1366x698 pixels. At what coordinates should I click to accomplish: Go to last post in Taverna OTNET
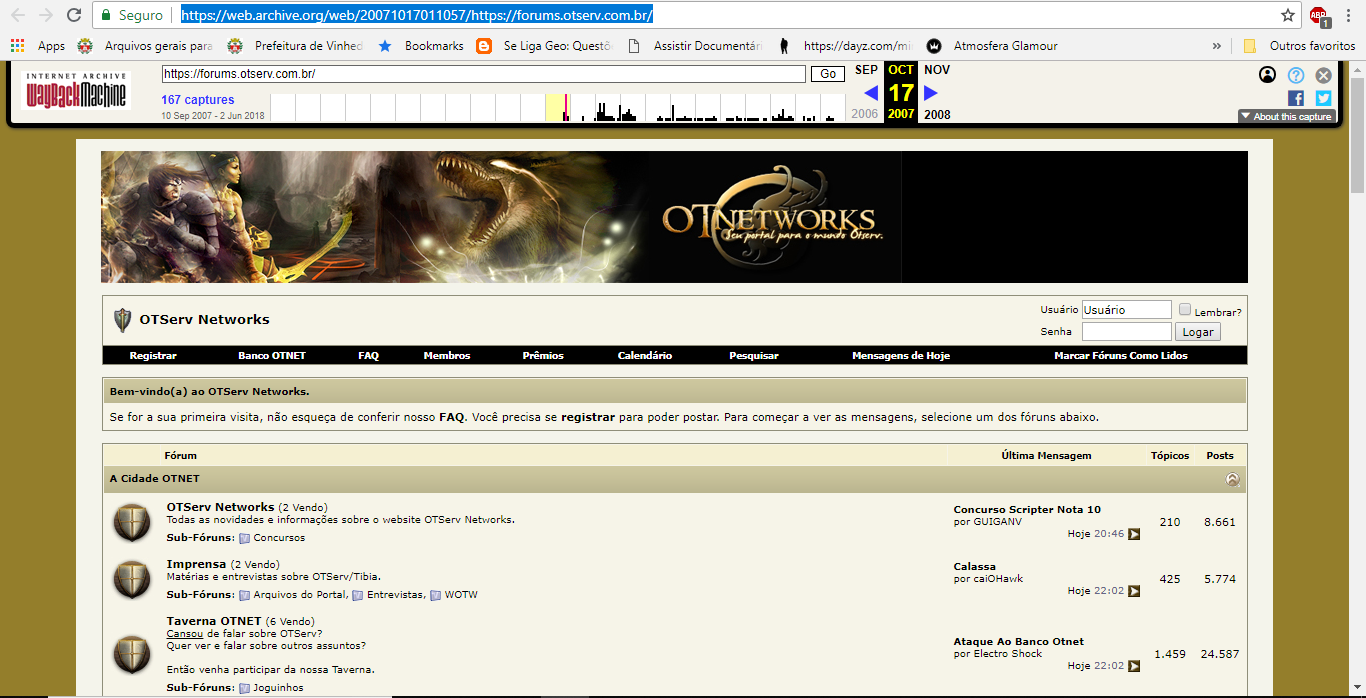[1134, 666]
